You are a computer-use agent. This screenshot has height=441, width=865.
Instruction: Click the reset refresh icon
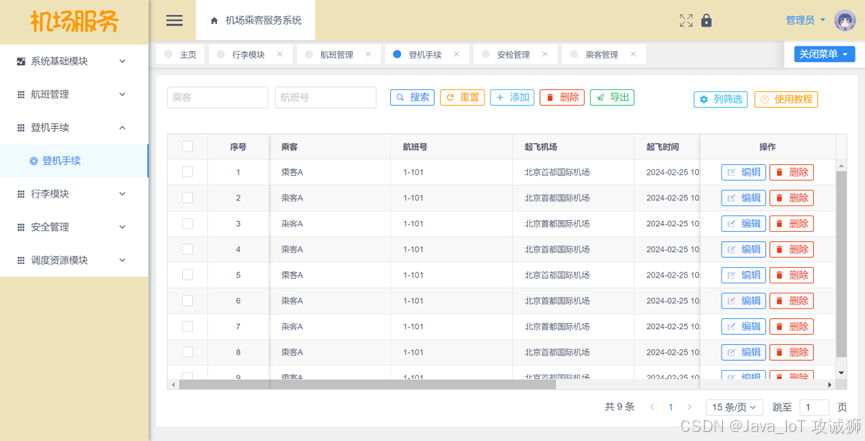[x=450, y=98]
